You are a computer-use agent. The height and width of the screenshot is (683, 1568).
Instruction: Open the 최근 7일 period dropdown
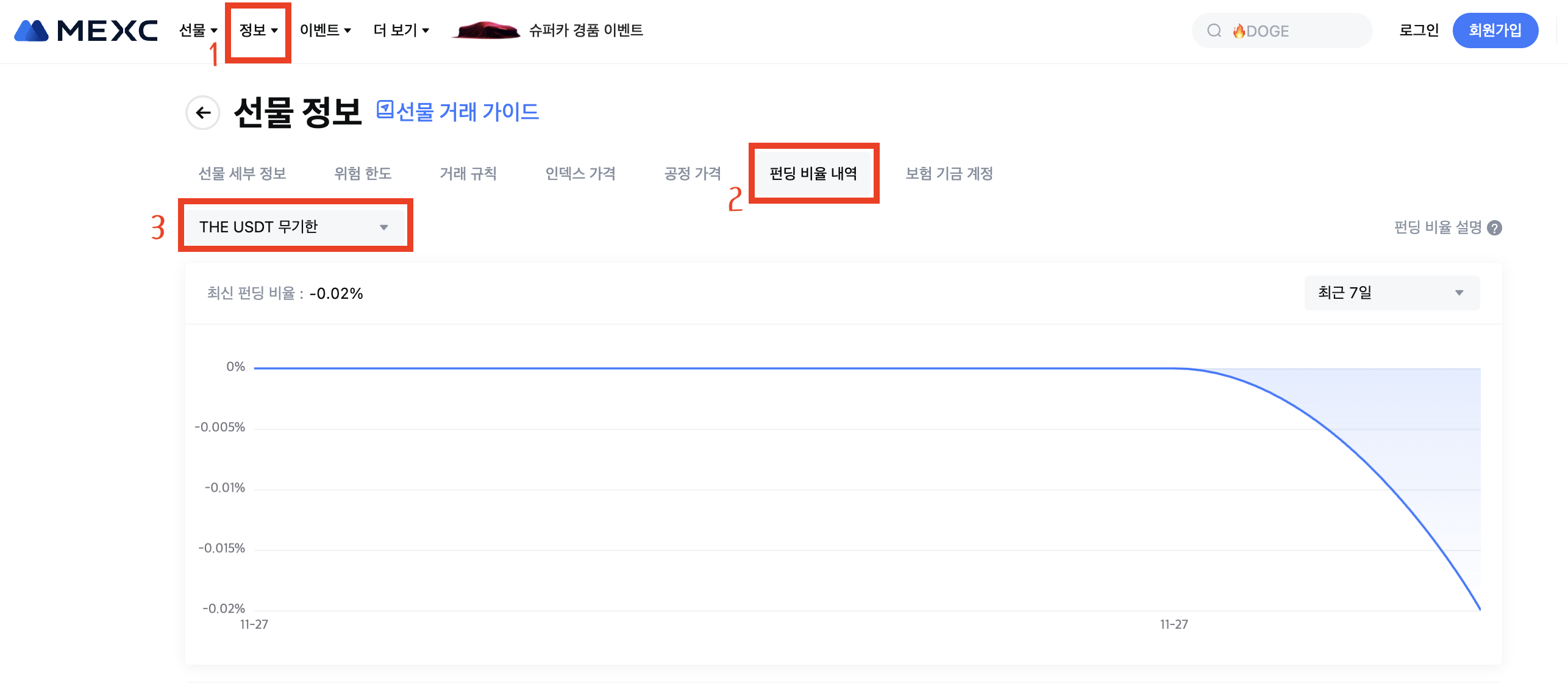coord(1391,293)
